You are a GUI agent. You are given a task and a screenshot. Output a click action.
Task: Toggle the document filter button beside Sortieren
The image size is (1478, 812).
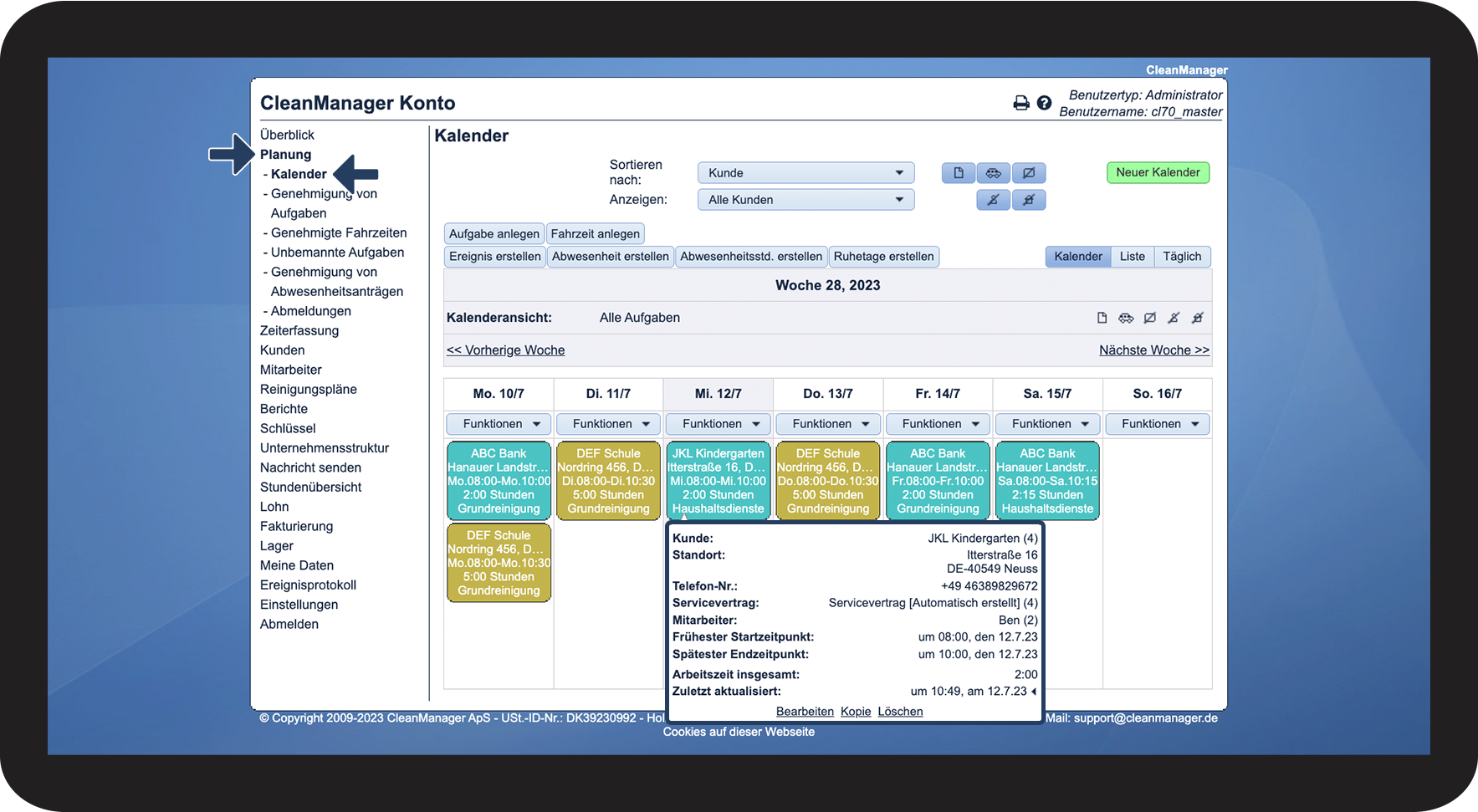[959, 173]
